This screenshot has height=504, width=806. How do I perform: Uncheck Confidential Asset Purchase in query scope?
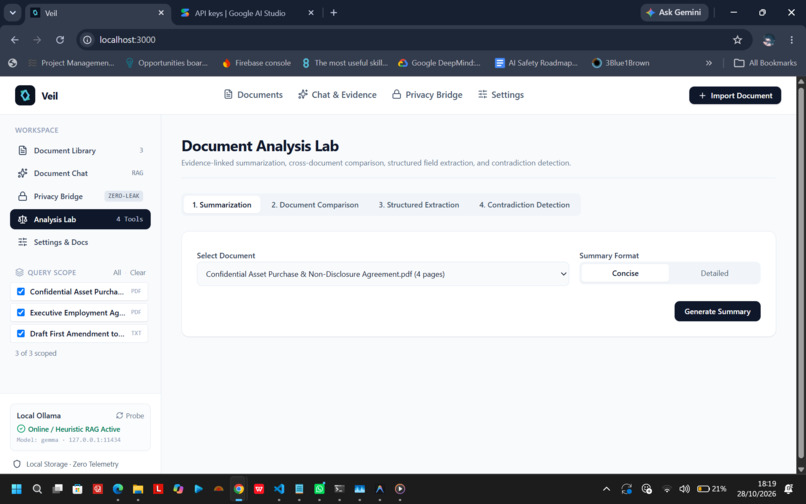[x=21, y=292]
